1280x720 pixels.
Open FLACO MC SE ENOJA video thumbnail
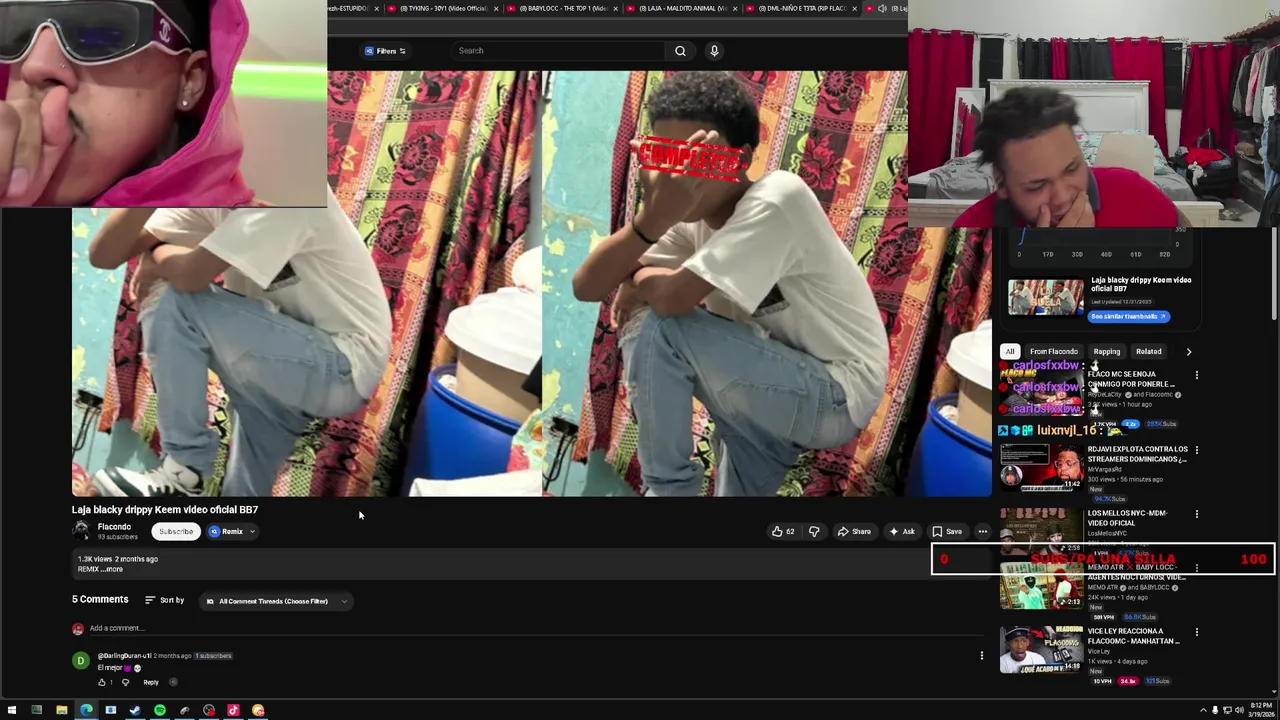(1042, 391)
